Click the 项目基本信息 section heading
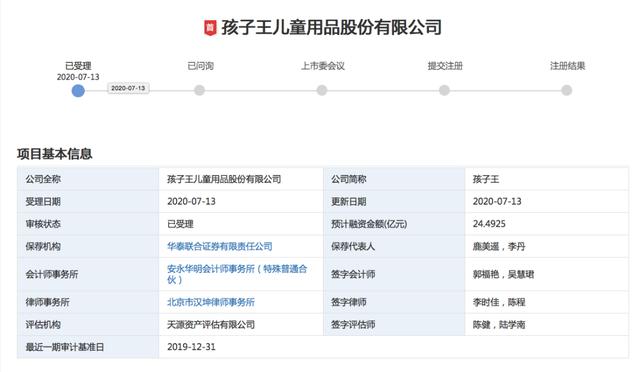This screenshot has height=372, width=640. (55, 154)
